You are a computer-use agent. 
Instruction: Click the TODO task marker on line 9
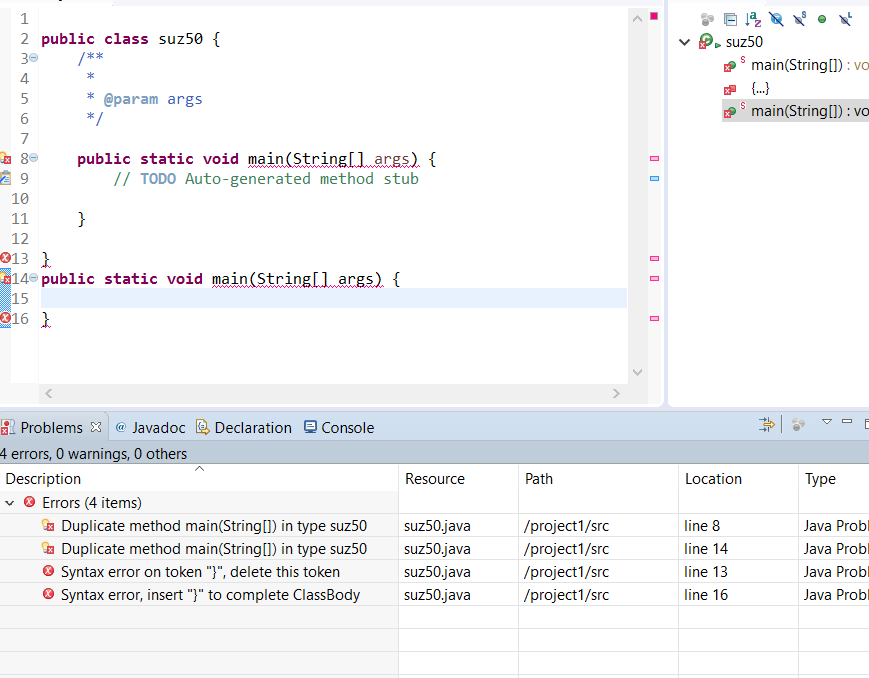point(4,178)
